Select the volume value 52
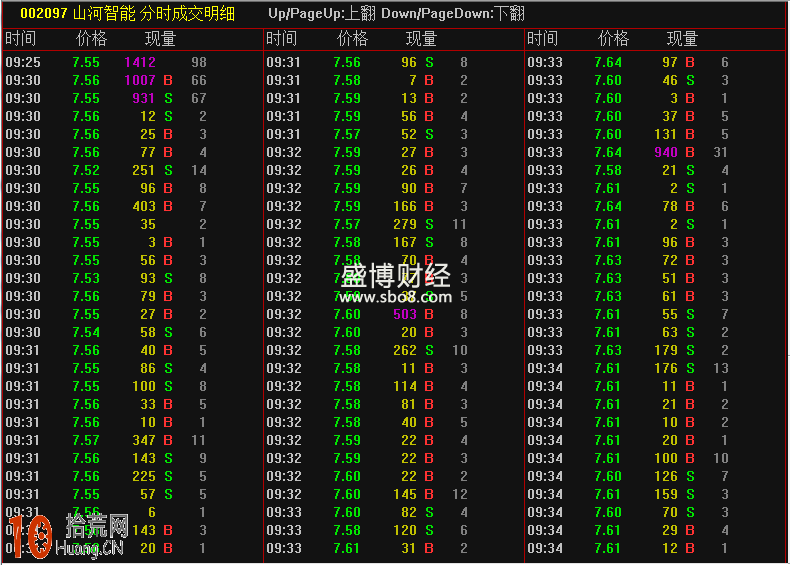 tap(409, 134)
